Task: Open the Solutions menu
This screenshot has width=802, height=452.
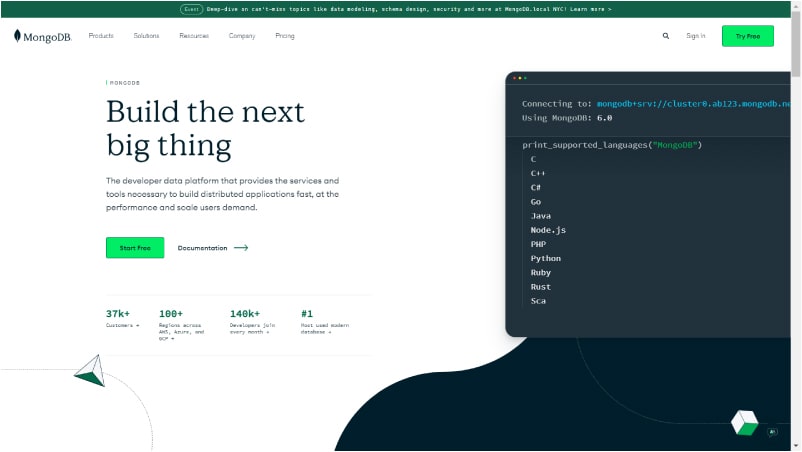Action: [146, 36]
